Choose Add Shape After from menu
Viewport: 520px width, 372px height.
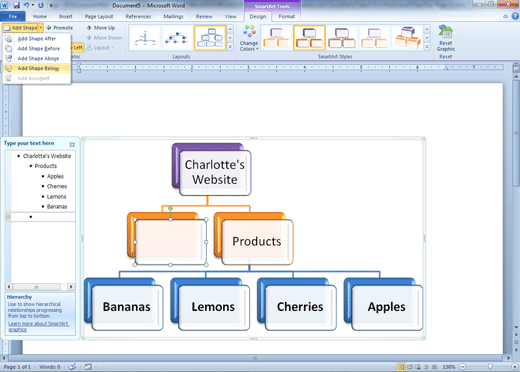37,39
